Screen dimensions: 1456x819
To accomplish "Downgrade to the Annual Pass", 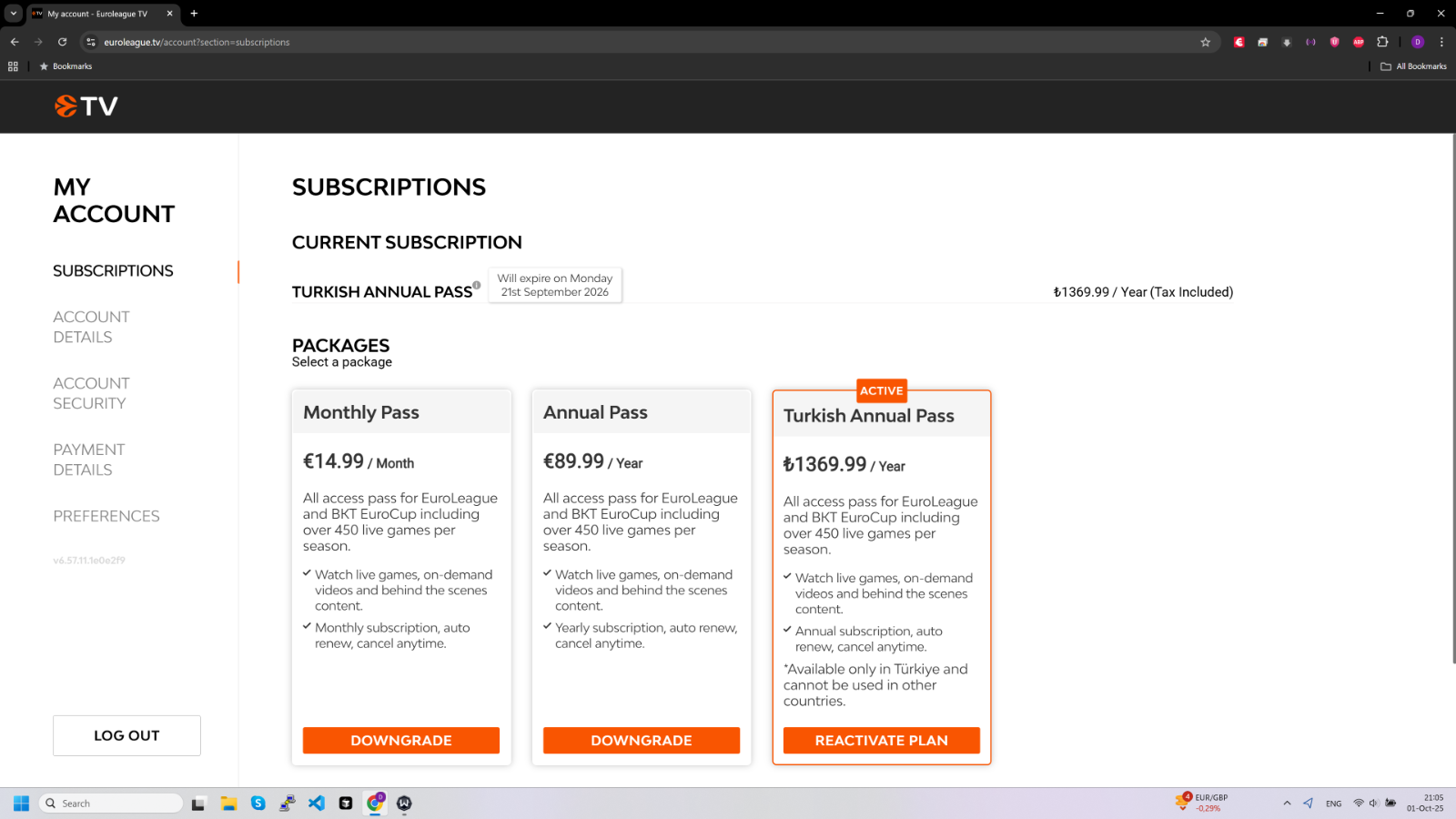I will (642, 741).
